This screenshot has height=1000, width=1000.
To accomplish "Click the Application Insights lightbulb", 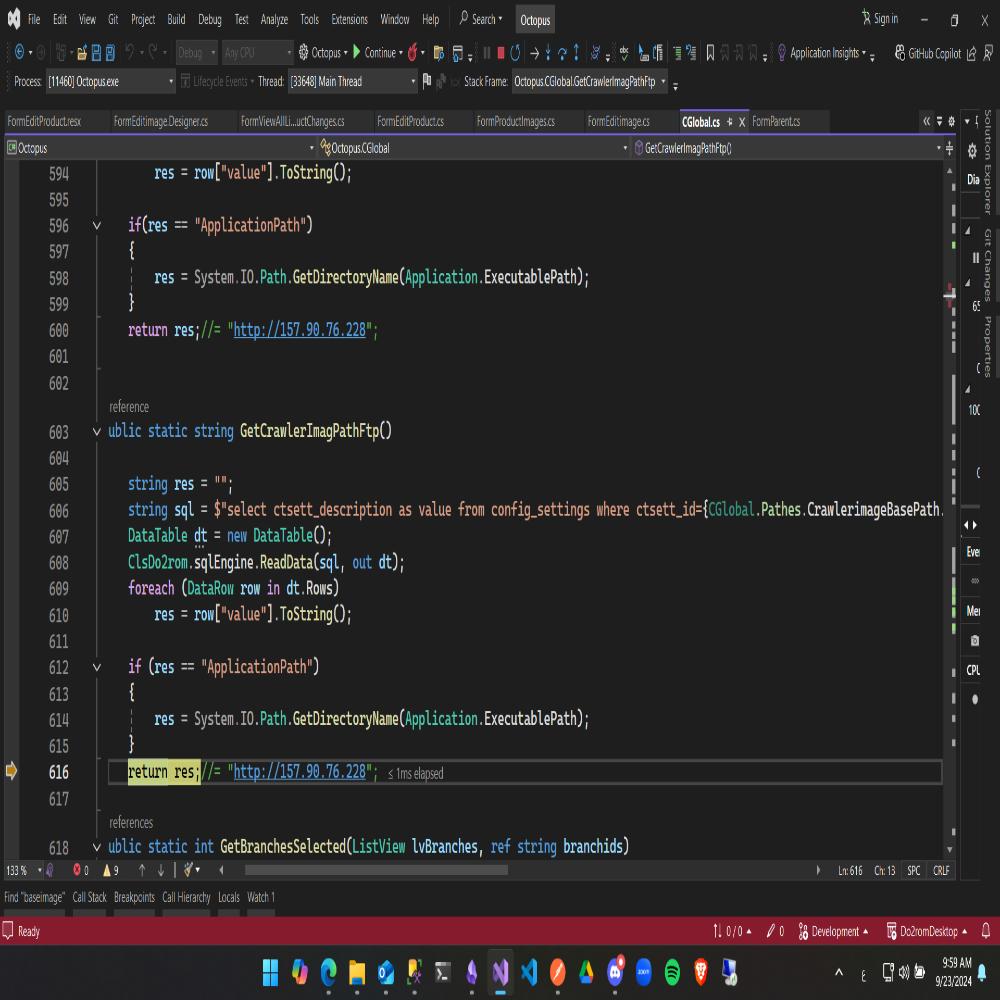I will pos(781,53).
